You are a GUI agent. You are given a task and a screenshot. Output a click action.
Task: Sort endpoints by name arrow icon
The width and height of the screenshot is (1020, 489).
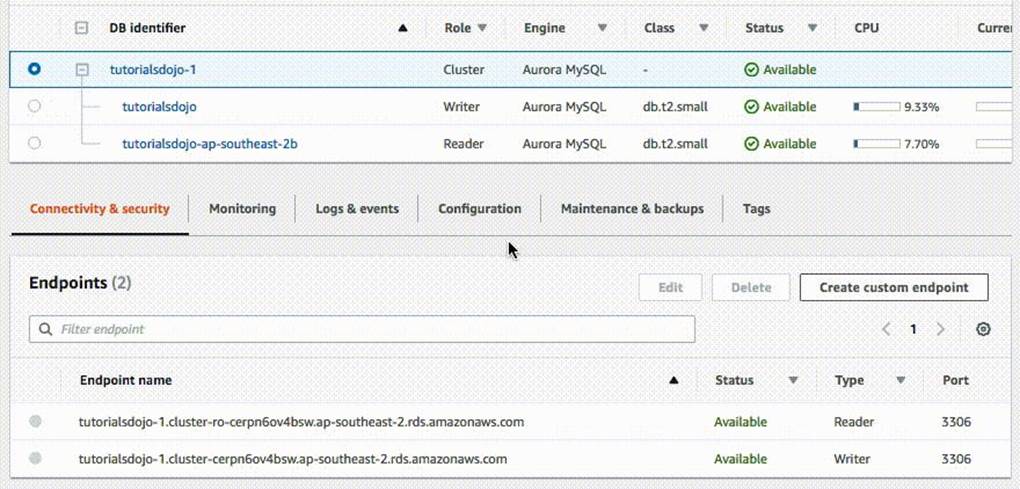pos(674,380)
